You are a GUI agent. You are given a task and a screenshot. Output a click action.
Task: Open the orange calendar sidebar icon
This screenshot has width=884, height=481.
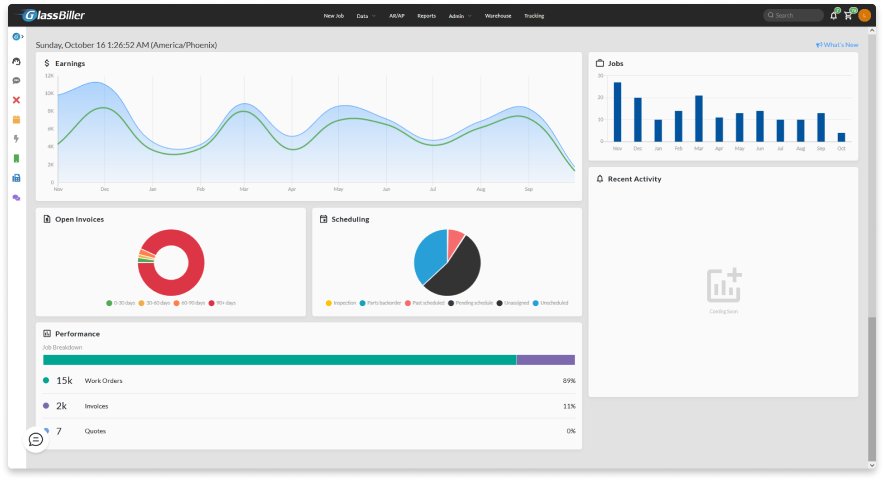[16, 119]
